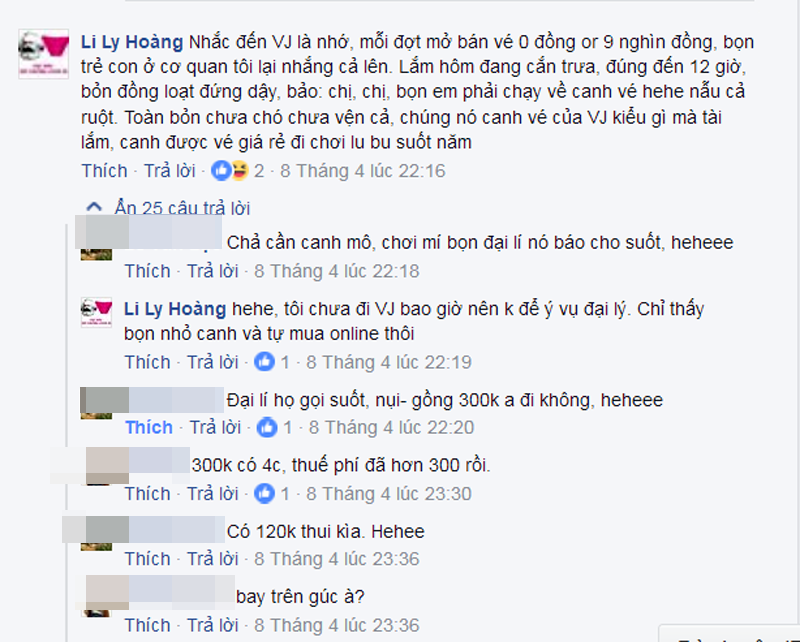
Task: Collapse replies with the 'Ẩn 25 câu trả lời' chevron
Action: click(x=94, y=207)
